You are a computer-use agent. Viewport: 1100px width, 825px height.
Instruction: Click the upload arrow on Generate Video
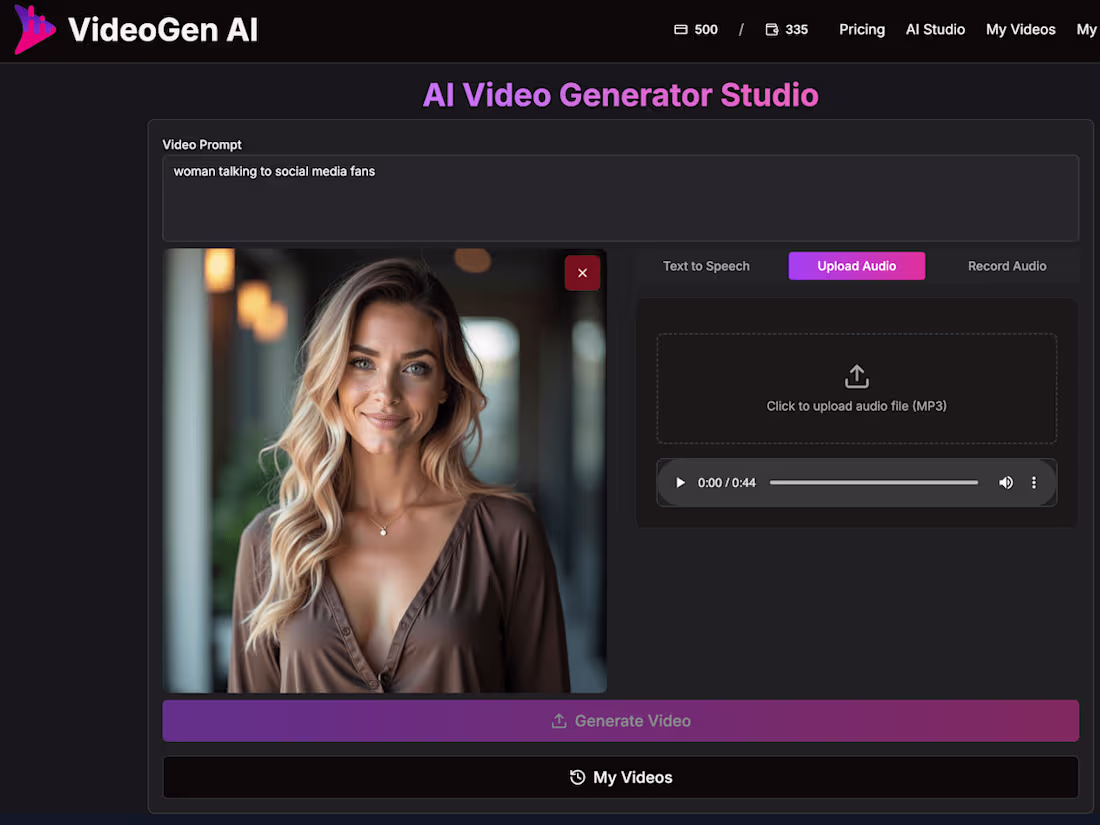click(x=559, y=720)
